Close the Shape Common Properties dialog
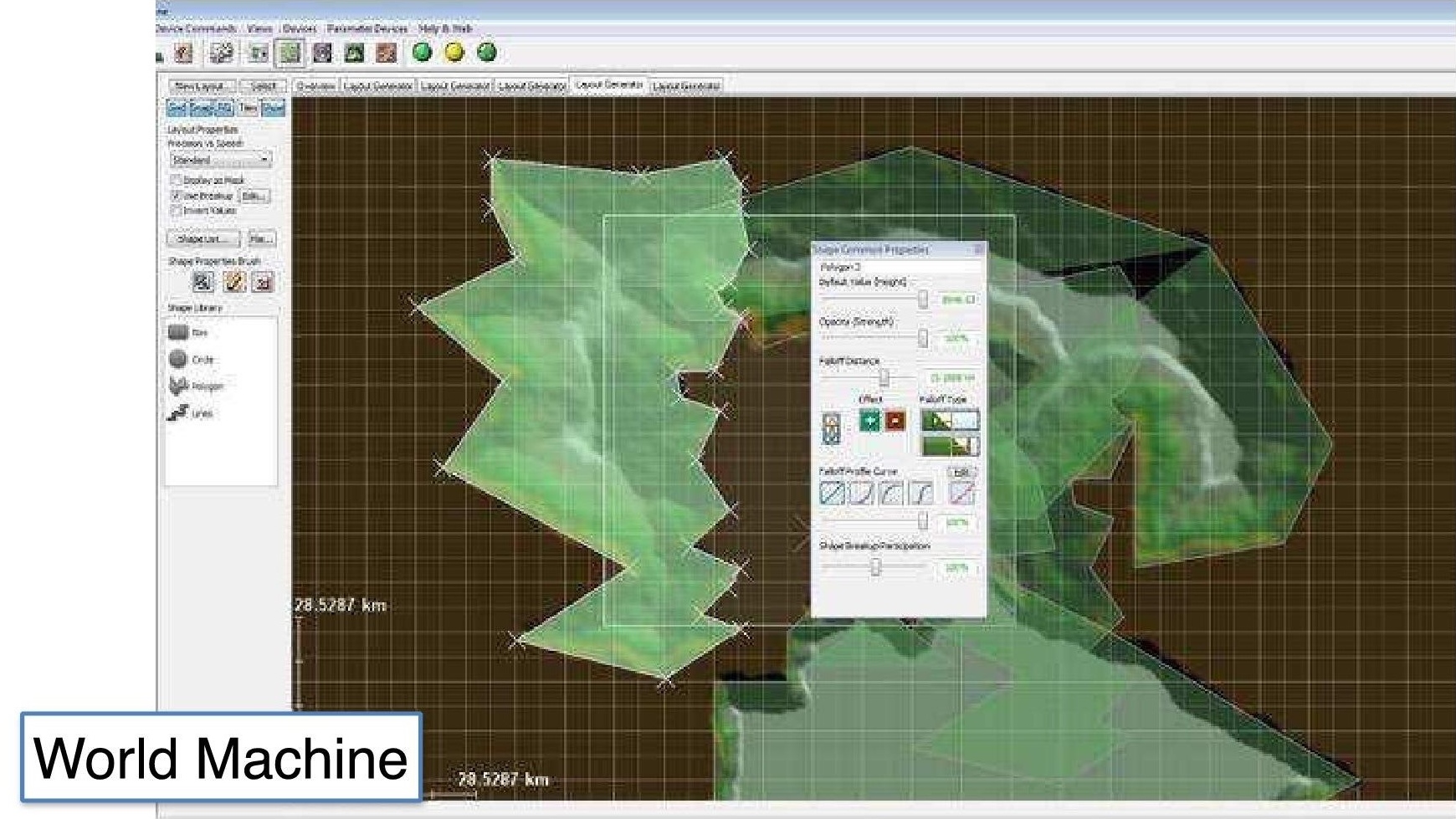This screenshot has height=819, width=1456. point(978,249)
